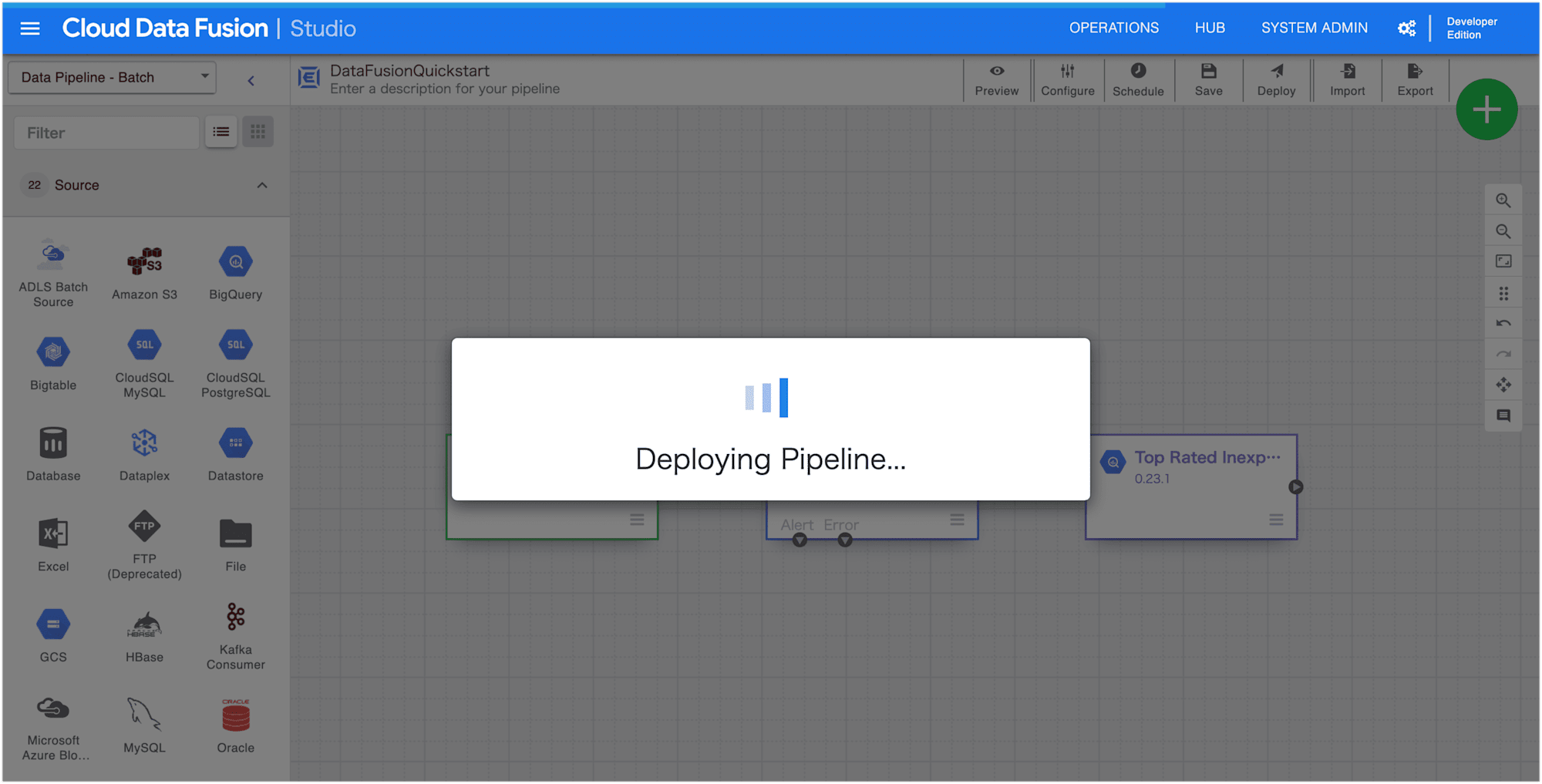Screen dimensions: 1542x784
Task: Fit pipeline to screen
Action: point(1503,261)
